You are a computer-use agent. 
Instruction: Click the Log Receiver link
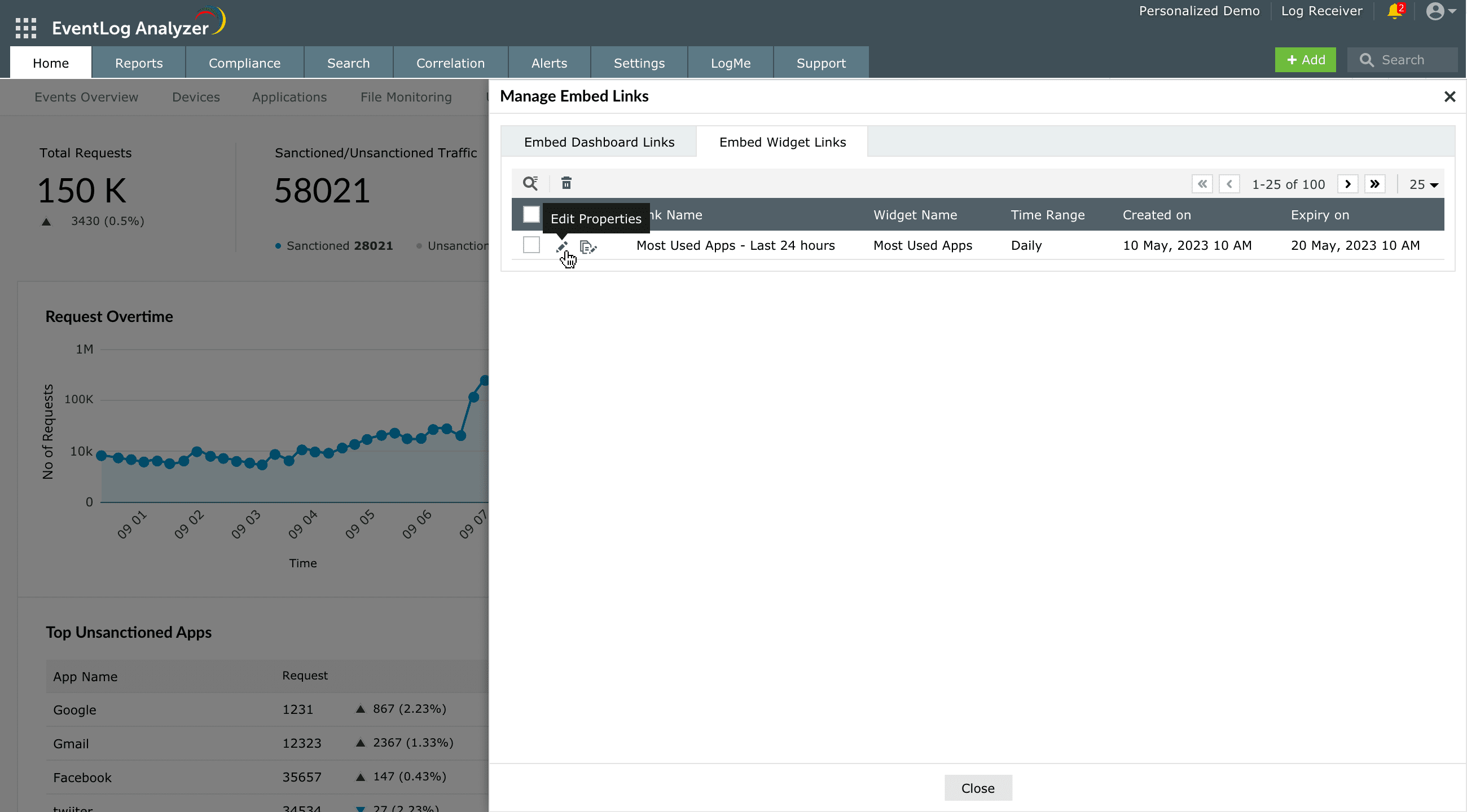pos(1321,11)
